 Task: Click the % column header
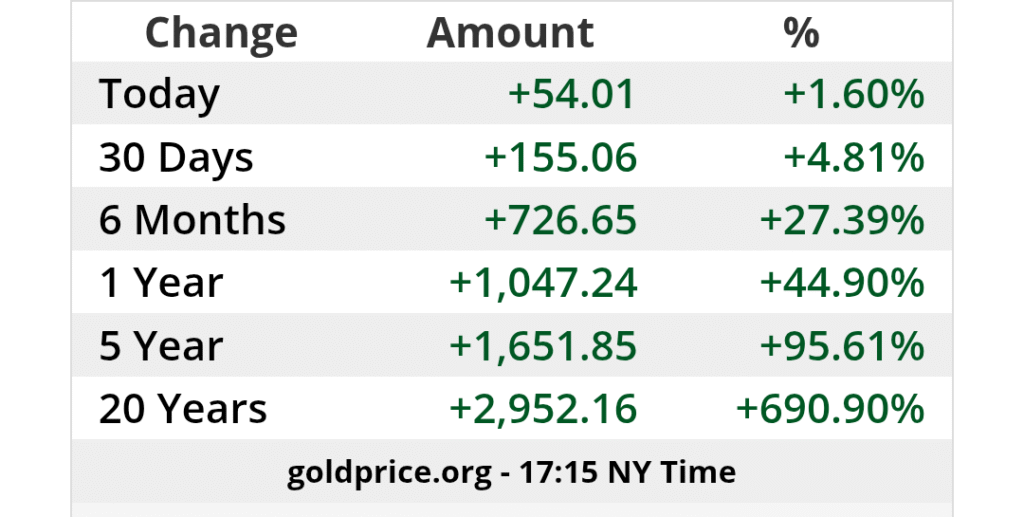[801, 33]
